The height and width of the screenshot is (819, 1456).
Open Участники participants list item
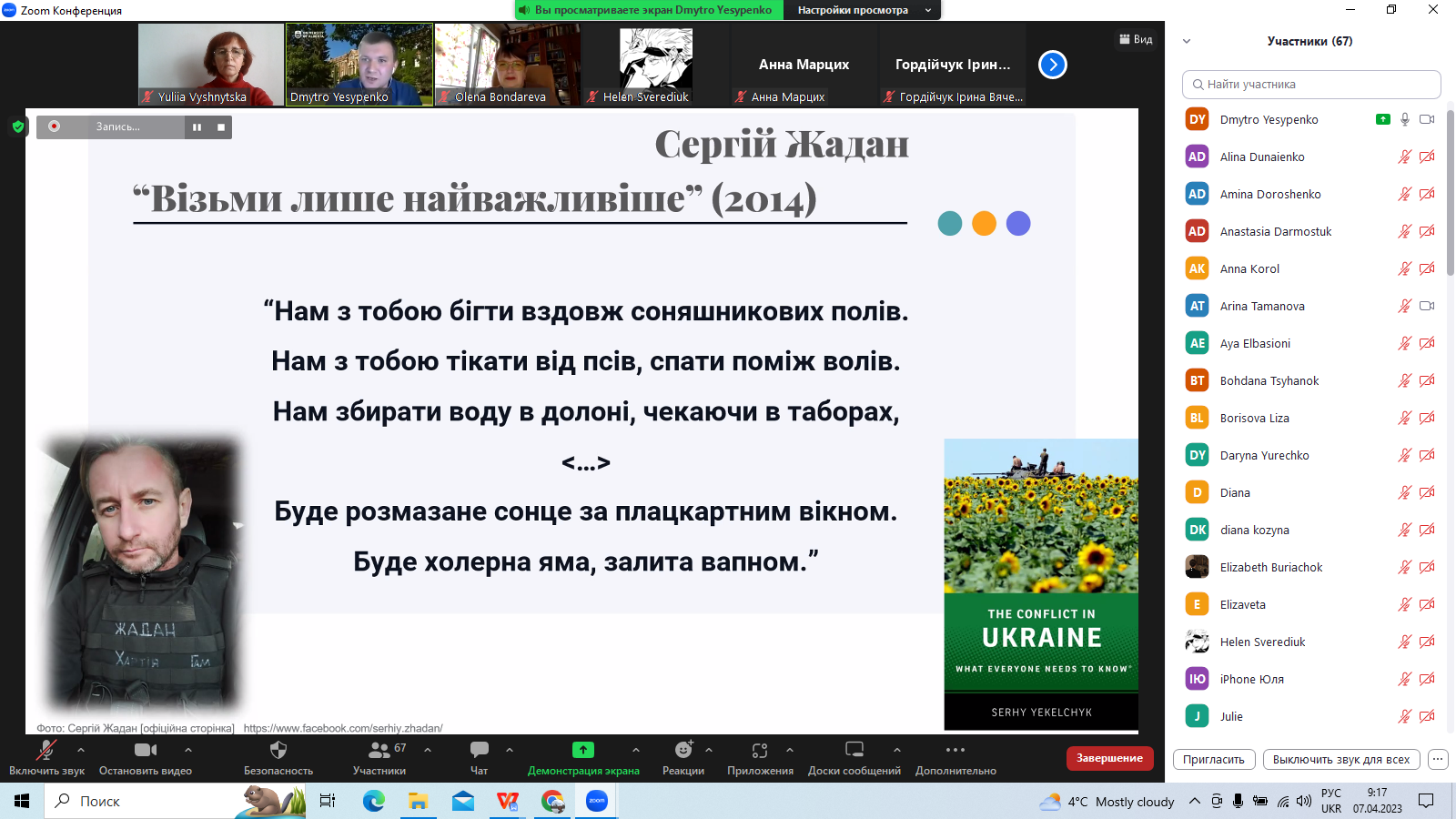379,750
